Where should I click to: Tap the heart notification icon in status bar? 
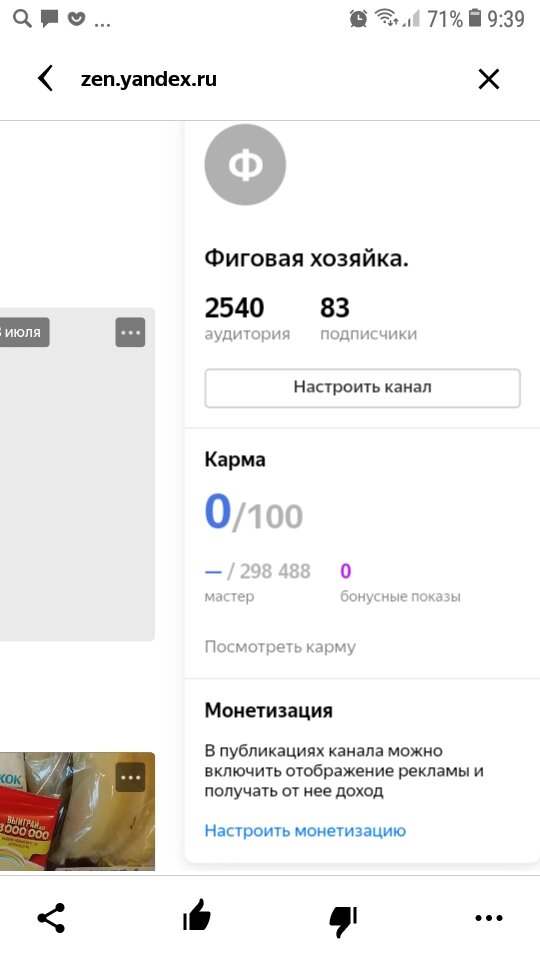click(x=76, y=20)
